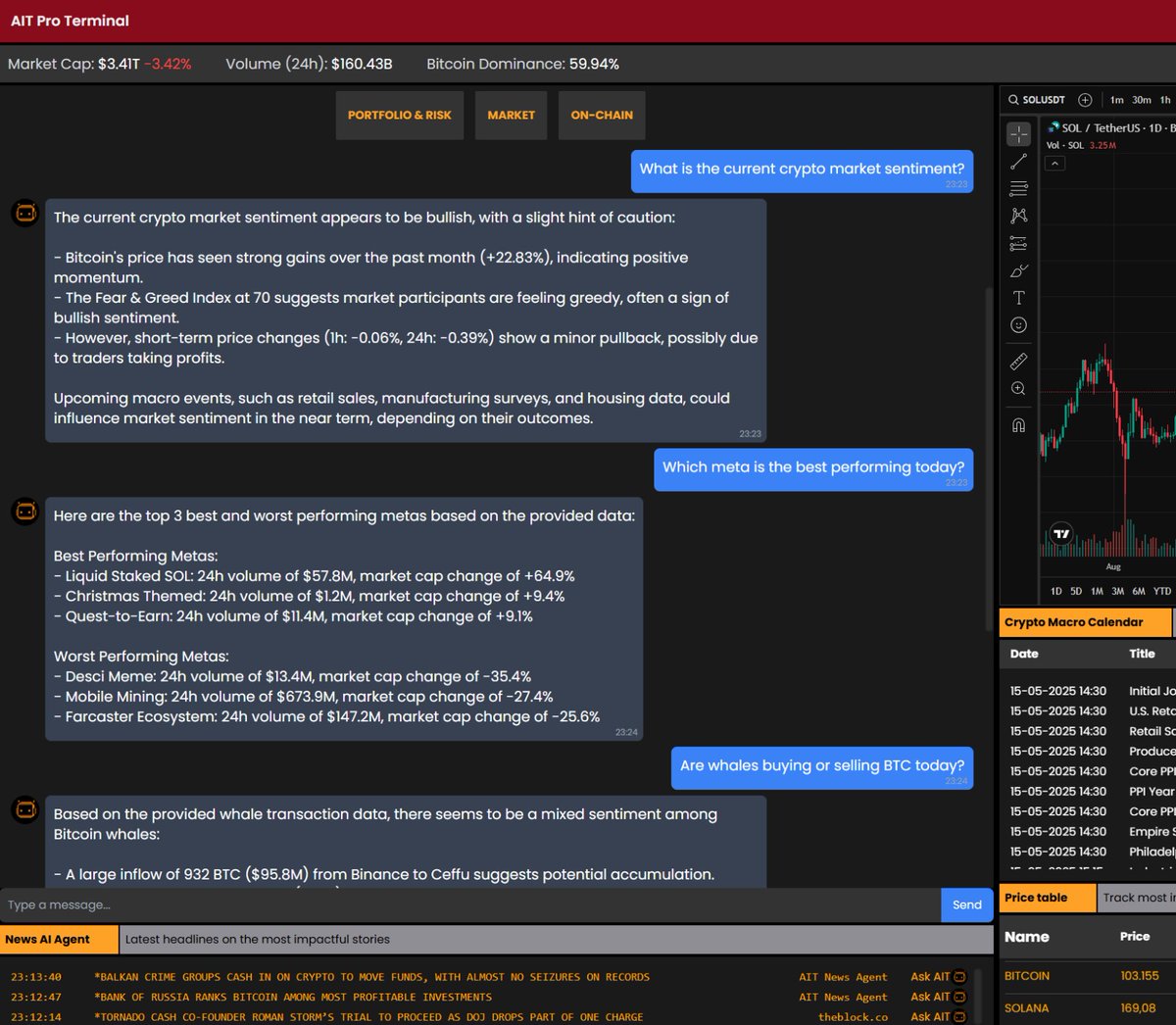Select the YTD date range
The height and width of the screenshot is (1025, 1176).
pyautogui.click(x=1162, y=591)
